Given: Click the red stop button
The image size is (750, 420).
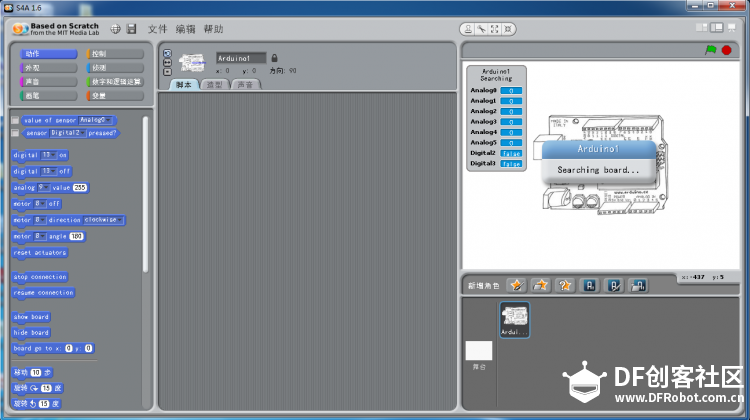Looking at the screenshot, I should 727,50.
